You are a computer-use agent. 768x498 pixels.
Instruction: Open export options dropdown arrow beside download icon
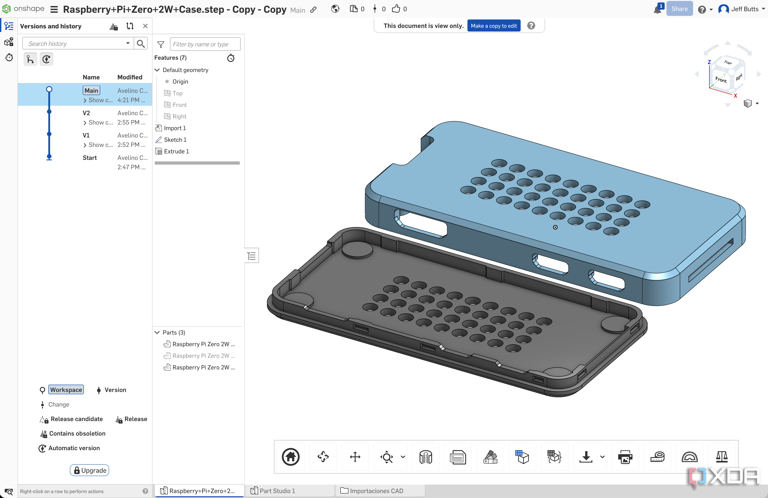[602, 457]
